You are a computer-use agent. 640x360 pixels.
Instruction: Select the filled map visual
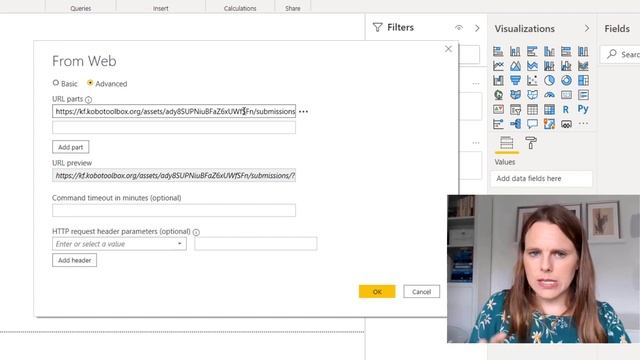pos(515,95)
